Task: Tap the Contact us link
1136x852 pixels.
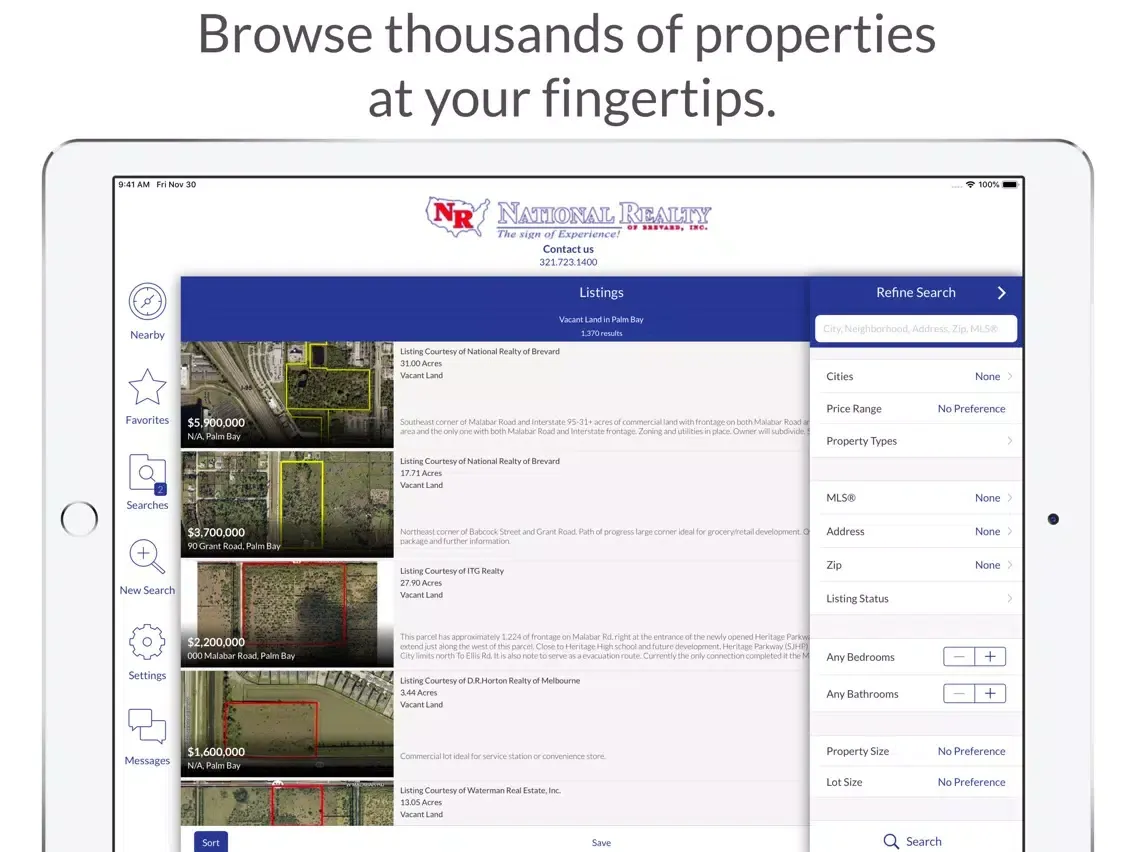Action: (x=568, y=249)
